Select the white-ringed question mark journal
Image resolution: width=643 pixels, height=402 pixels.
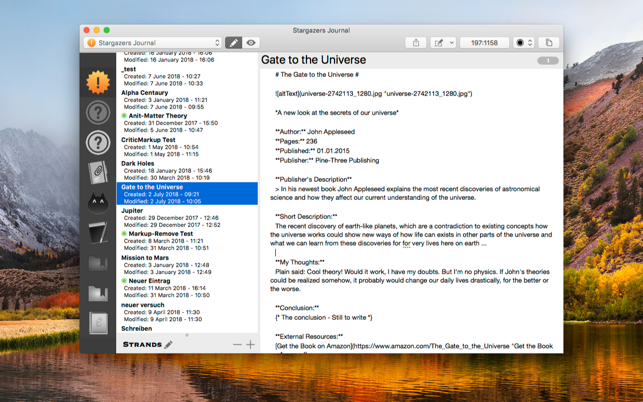(98, 142)
